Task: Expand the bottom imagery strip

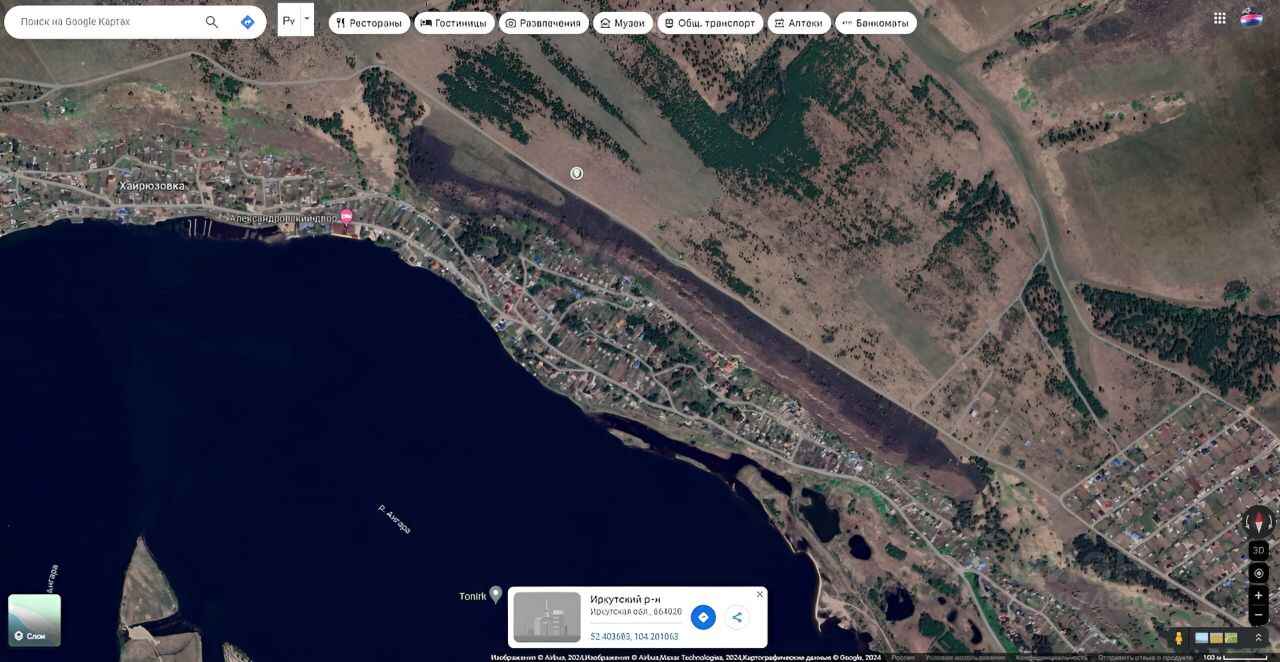Action: click(x=1259, y=638)
